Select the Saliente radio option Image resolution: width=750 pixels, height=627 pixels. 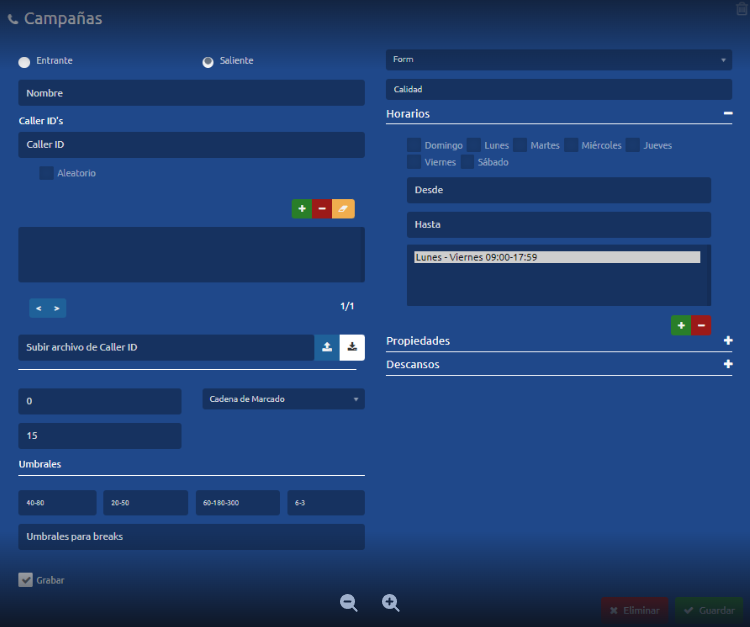click(x=208, y=62)
